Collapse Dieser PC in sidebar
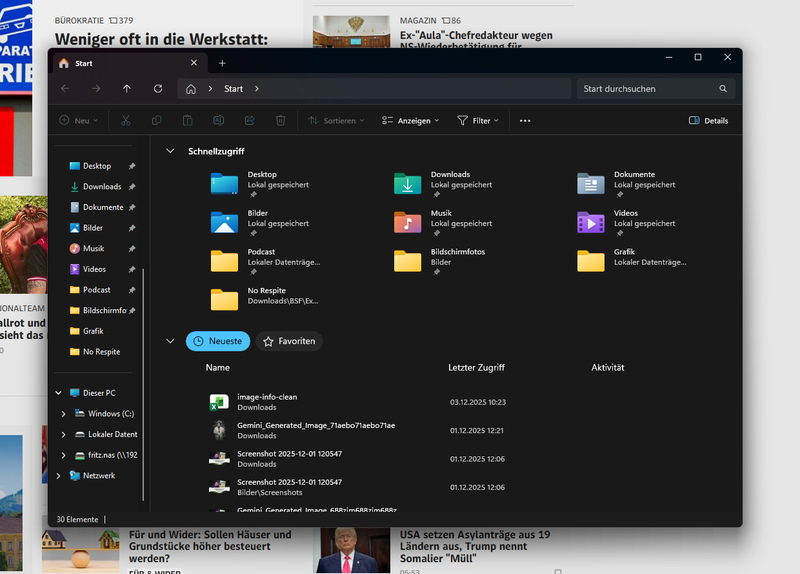This screenshot has width=800, height=574. (x=59, y=393)
